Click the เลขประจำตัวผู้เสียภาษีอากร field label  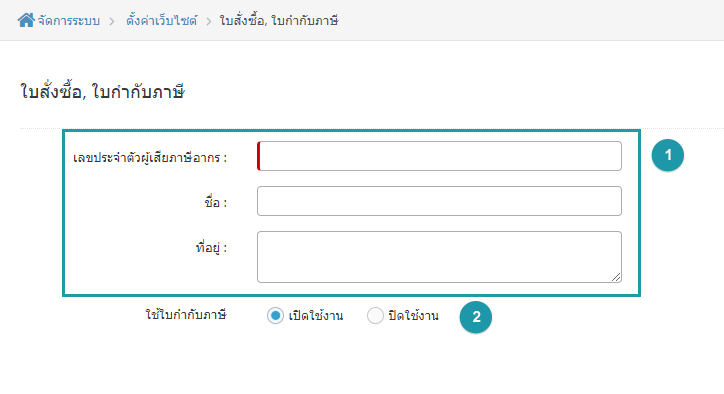pos(150,158)
